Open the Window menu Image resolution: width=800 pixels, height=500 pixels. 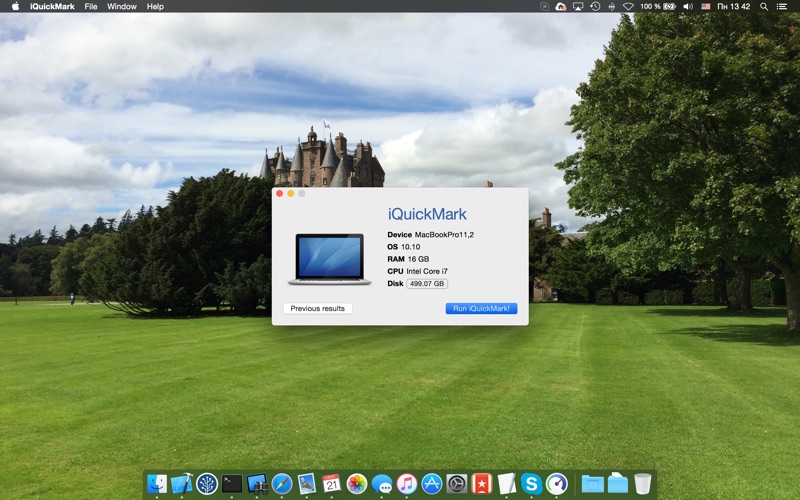(x=121, y=6)
